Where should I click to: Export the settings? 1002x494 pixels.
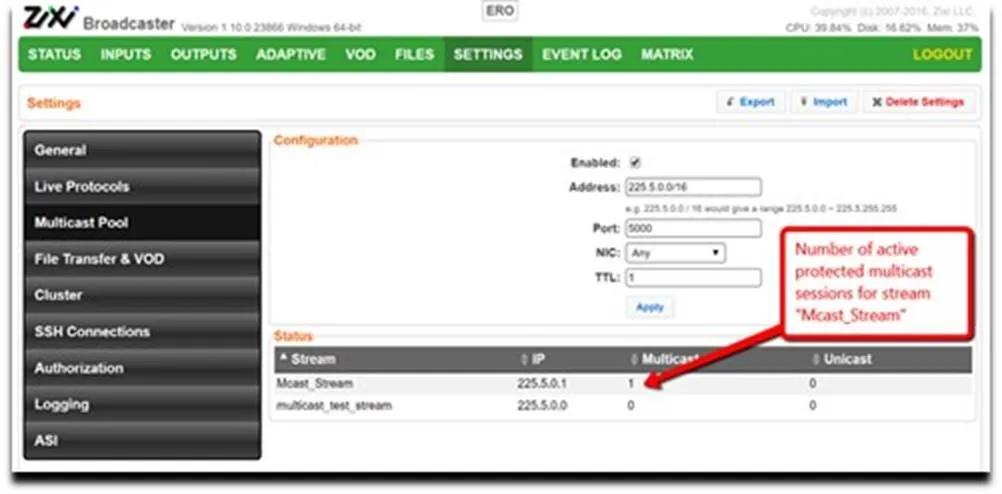click(x=751, y=102)
